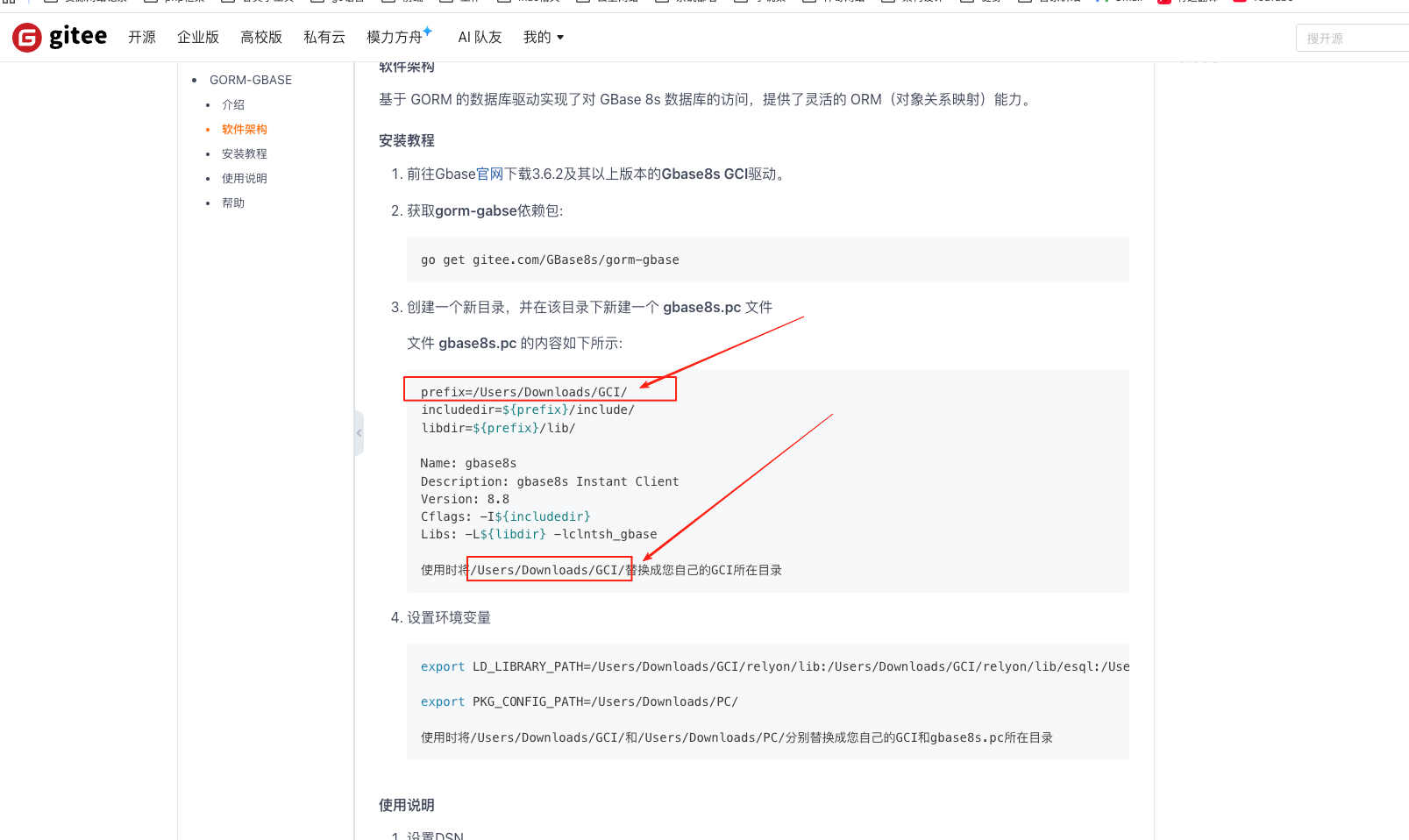Click the step 3 line 创建一个新目录
This screenshot has width=1409, height=840.
589,307
